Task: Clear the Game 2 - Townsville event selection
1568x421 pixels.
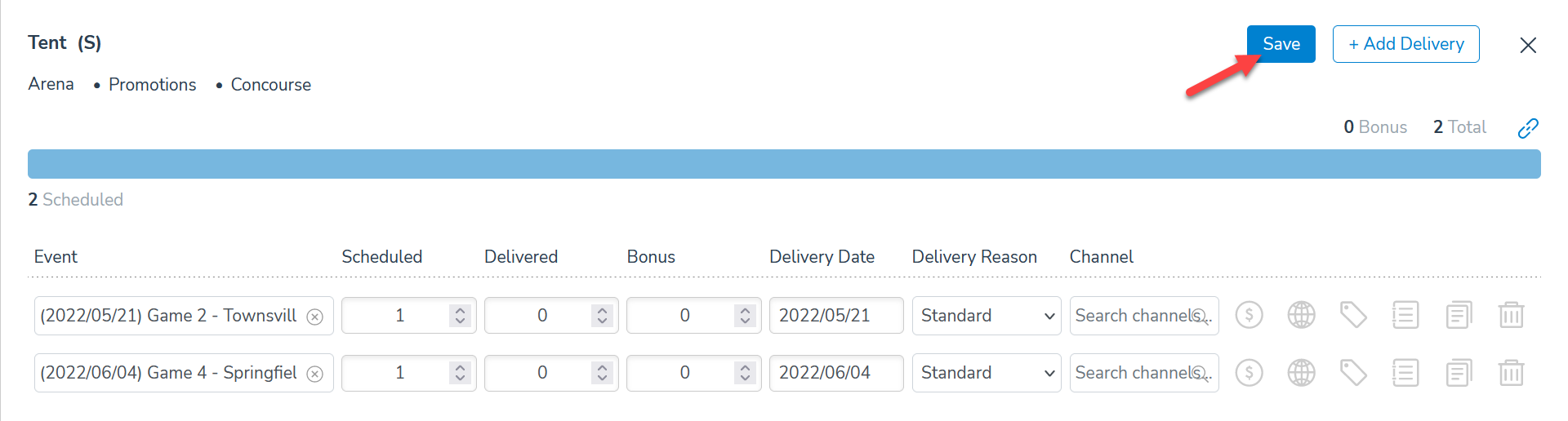Action: click(314, 317)
